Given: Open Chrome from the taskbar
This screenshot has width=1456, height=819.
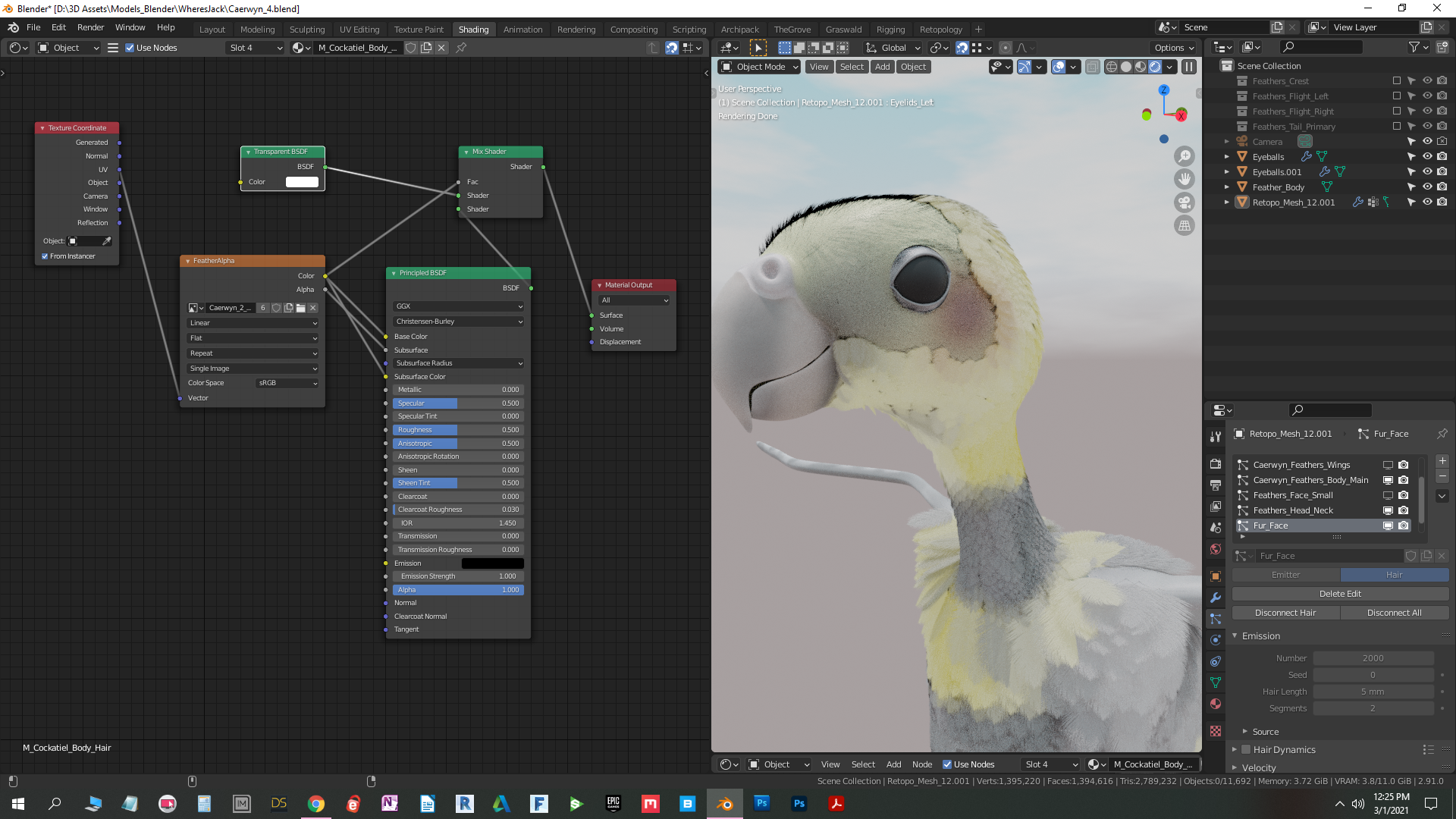Looking at the screenshot, I should (316, 804).
